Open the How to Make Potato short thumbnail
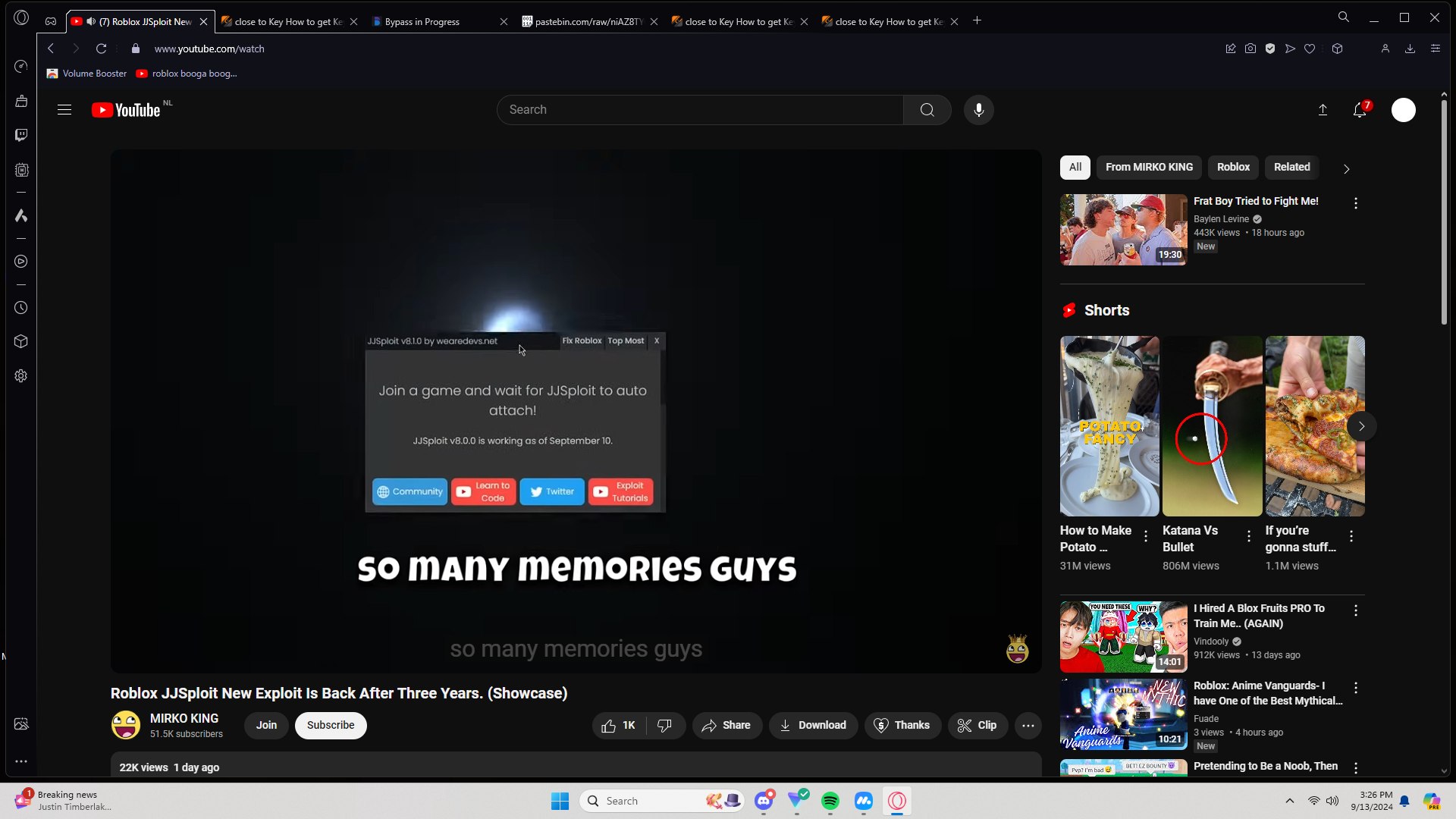The height and width of the screenshot is (819, 1456). (1109, 426)
